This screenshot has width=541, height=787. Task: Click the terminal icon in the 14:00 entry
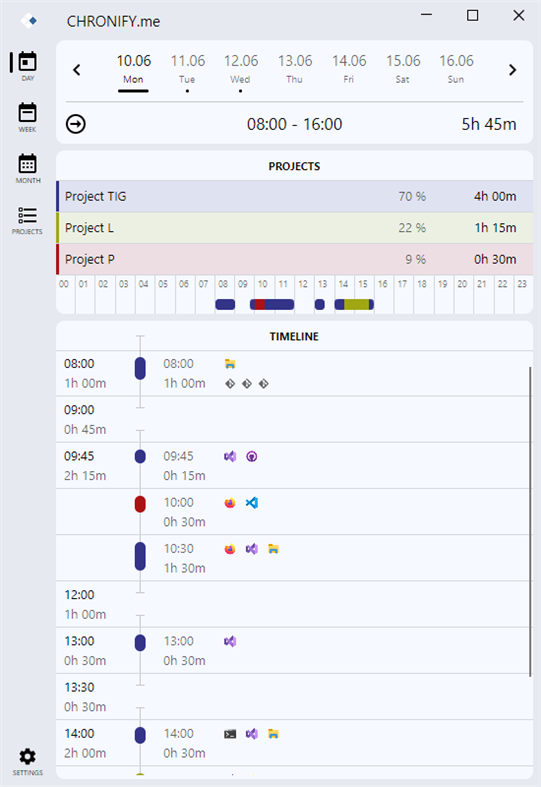(x=230, y=734)
